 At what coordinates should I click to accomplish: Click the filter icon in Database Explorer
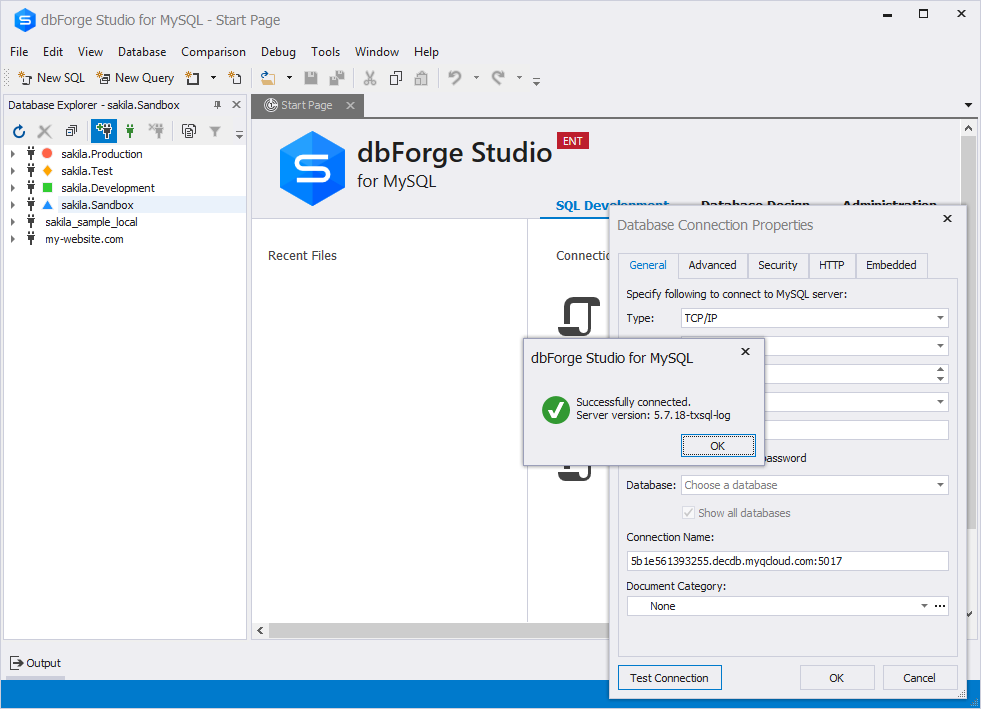click(x=215, y=131)
